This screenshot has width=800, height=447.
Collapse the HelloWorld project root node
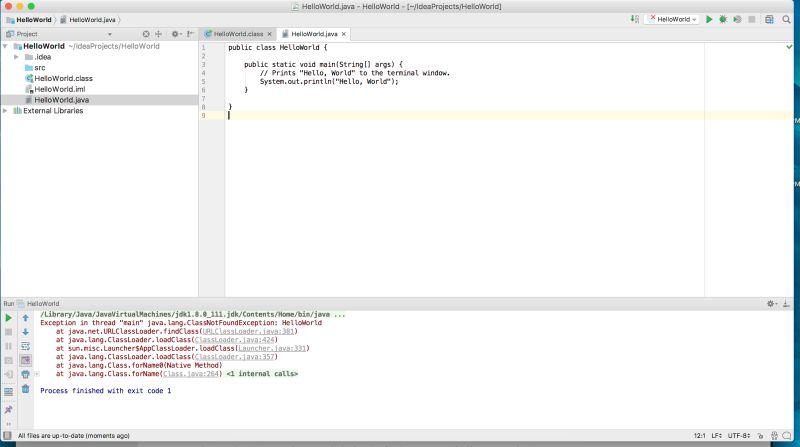[x=6, y=46]
